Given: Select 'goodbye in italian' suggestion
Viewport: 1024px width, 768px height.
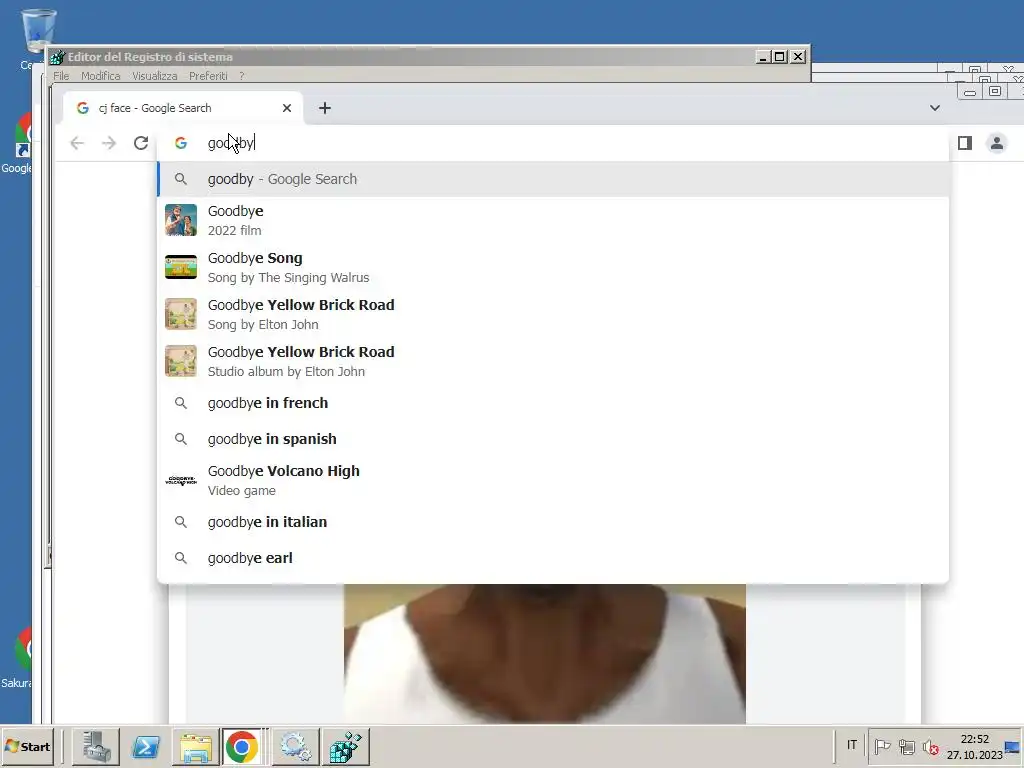Looking at the screenshot, I should (553, 522).
